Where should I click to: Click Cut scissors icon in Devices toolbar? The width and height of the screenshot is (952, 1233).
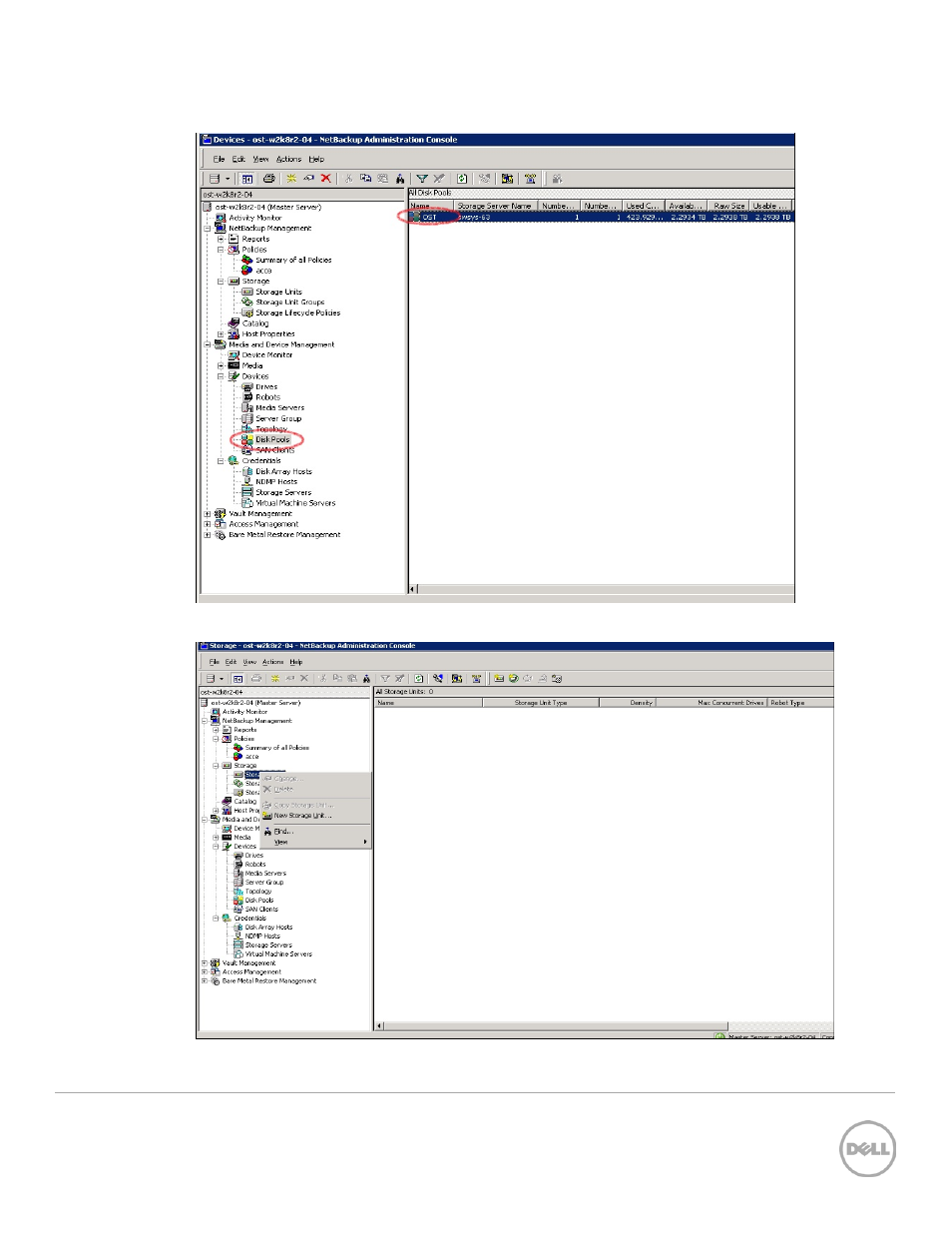coord(348,179)
